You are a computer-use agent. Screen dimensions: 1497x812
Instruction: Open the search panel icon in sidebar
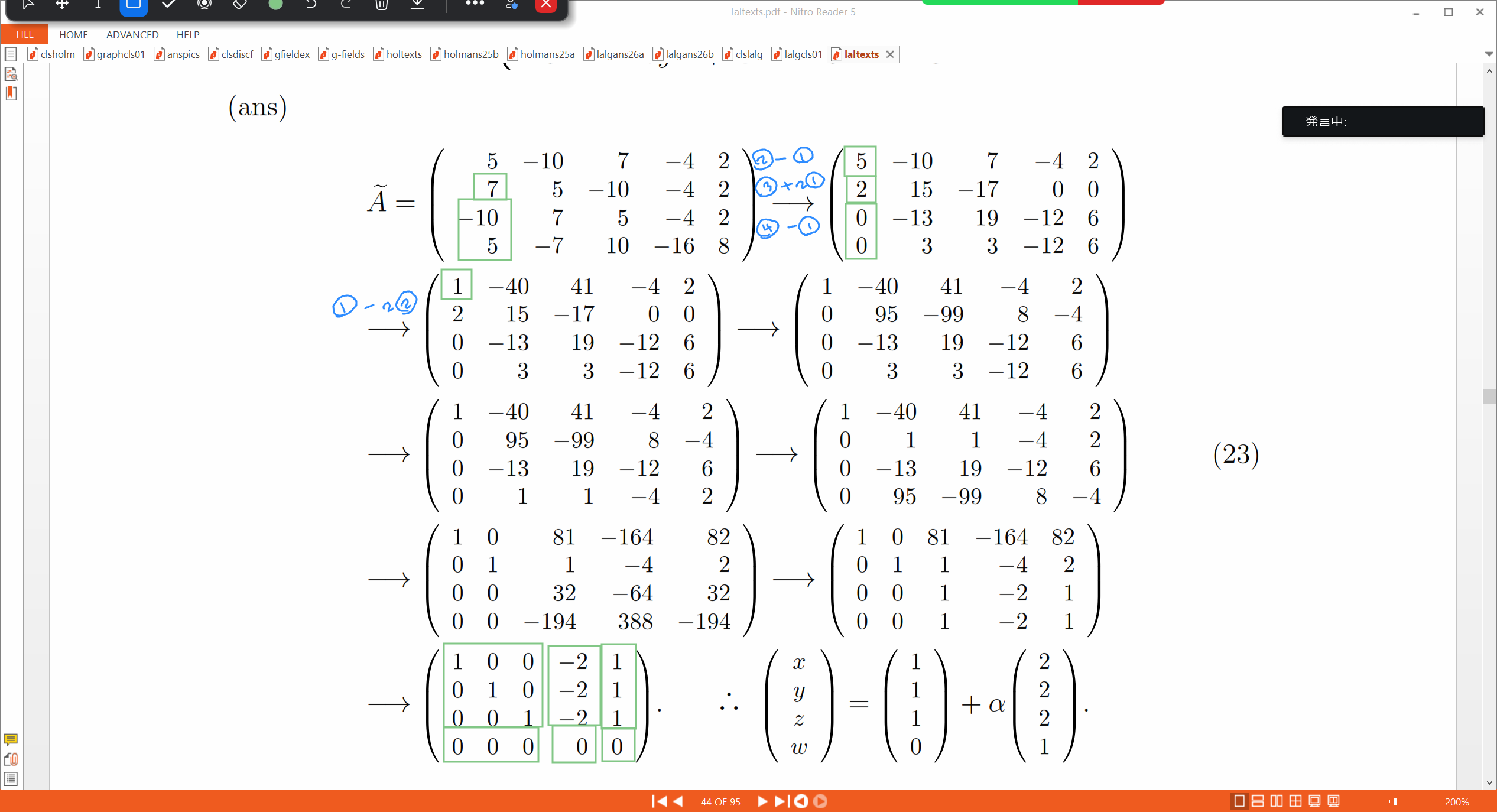click(x=11, y=74)
